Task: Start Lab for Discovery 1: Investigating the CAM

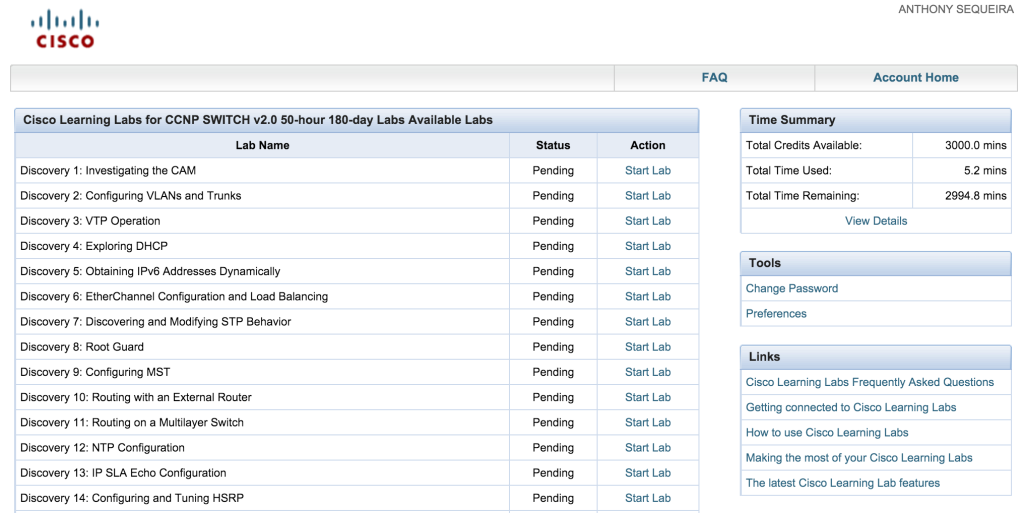Action: [647, 170]
